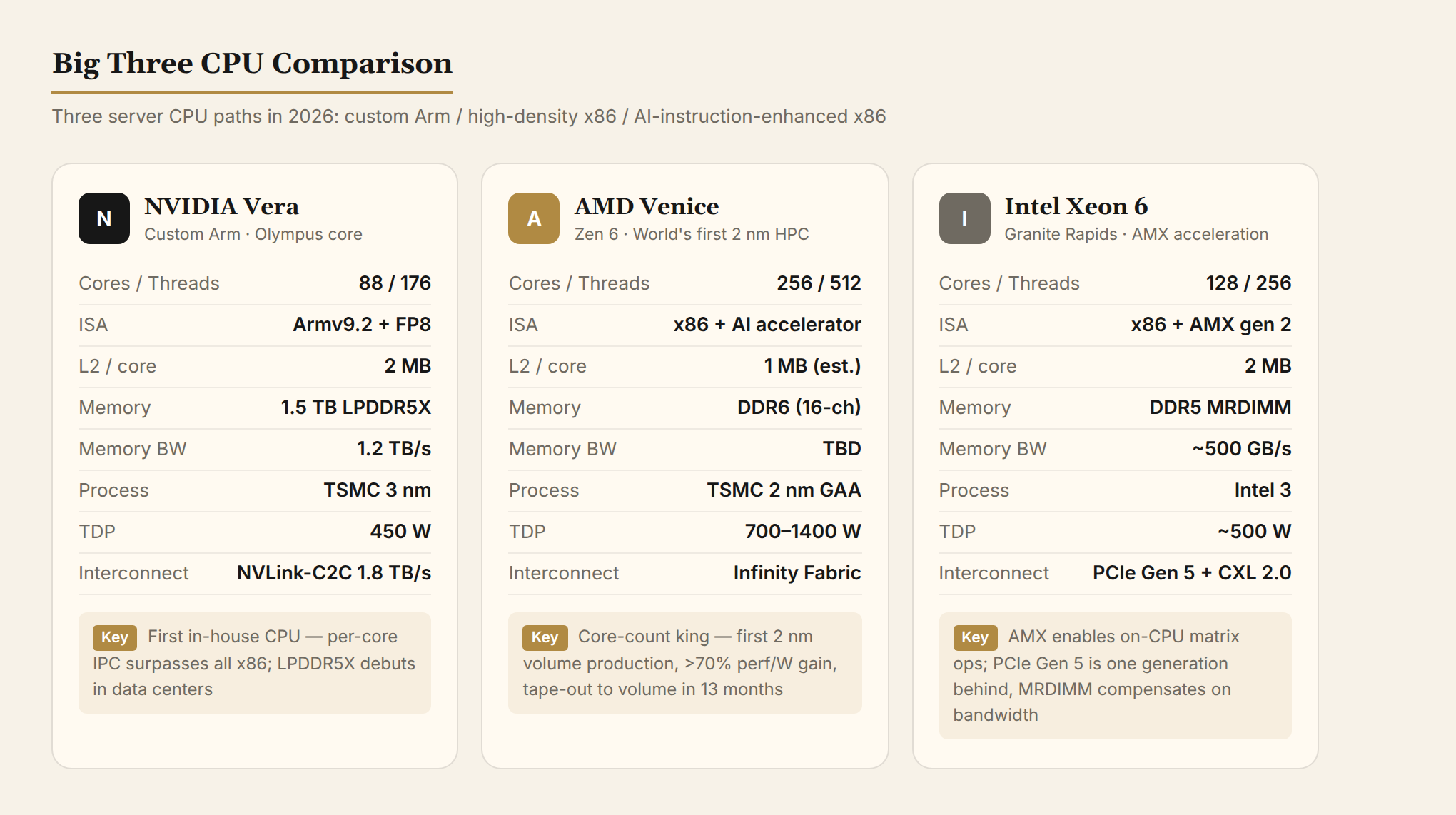This screenshot has width=1456, height=815.
Task: Click the "2 MB" L2 value in NVIDIA Vera card
Action: click(x=408, y=366)
